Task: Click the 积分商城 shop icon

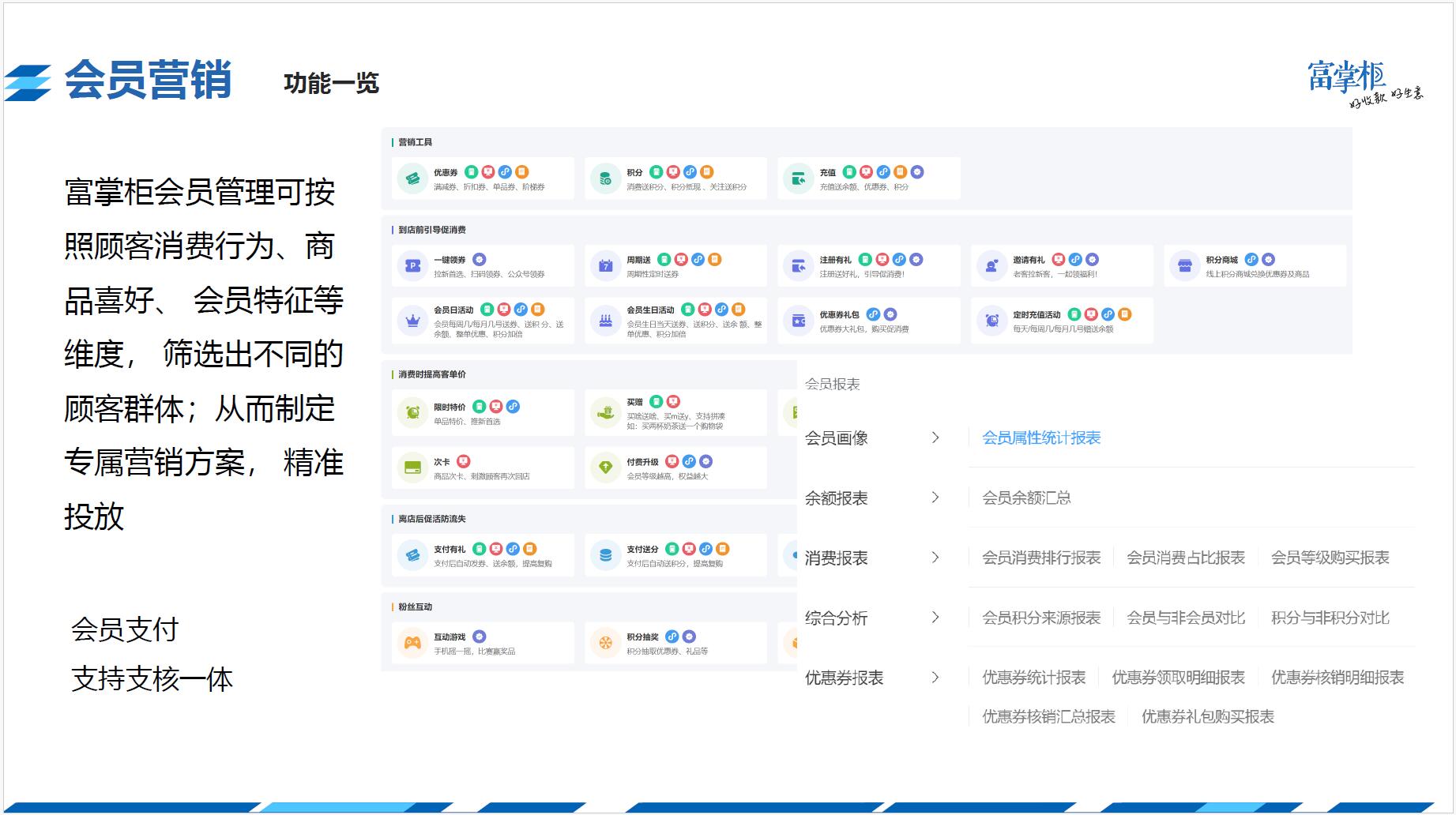Action: [x=1184, y=266]
